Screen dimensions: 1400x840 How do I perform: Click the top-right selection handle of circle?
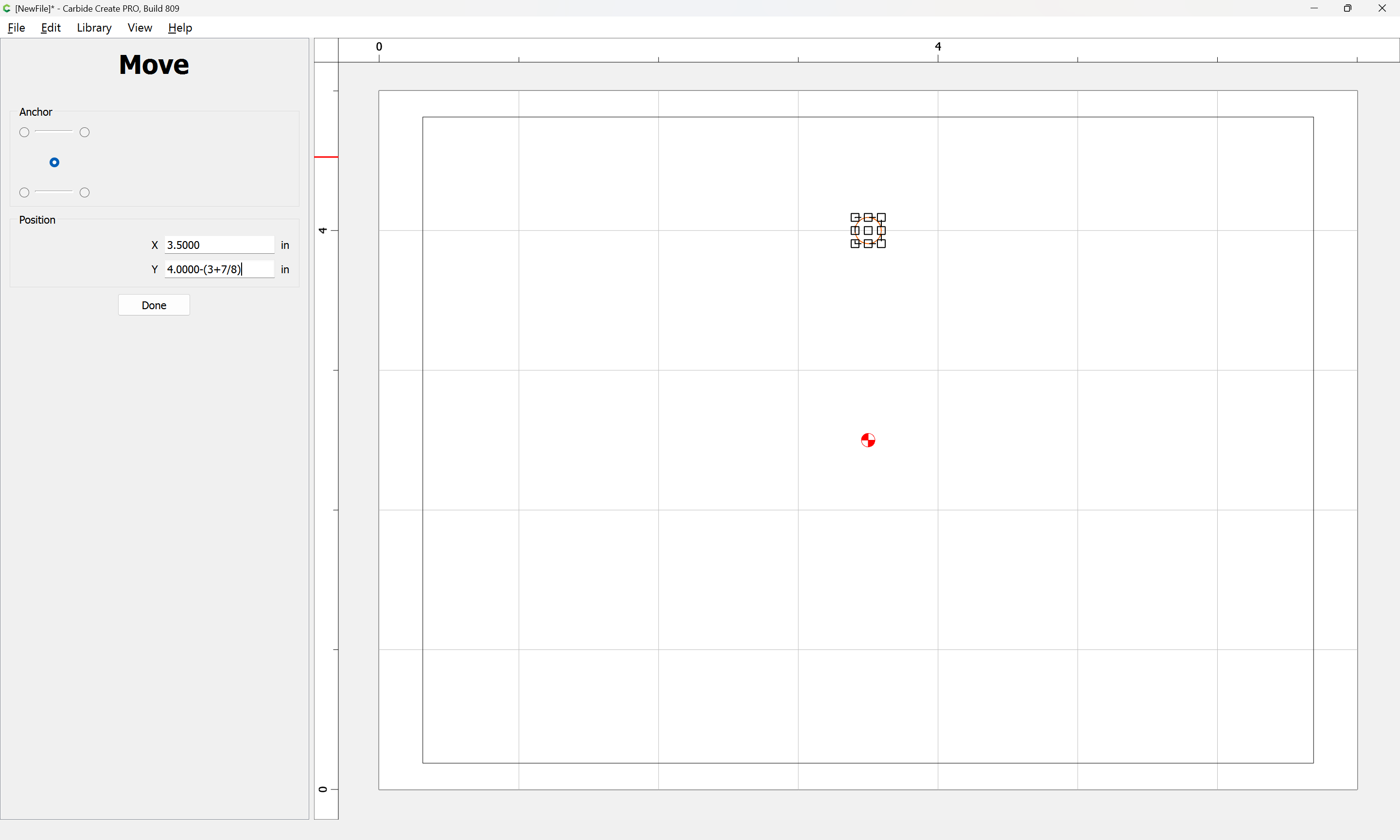(881, 217)
